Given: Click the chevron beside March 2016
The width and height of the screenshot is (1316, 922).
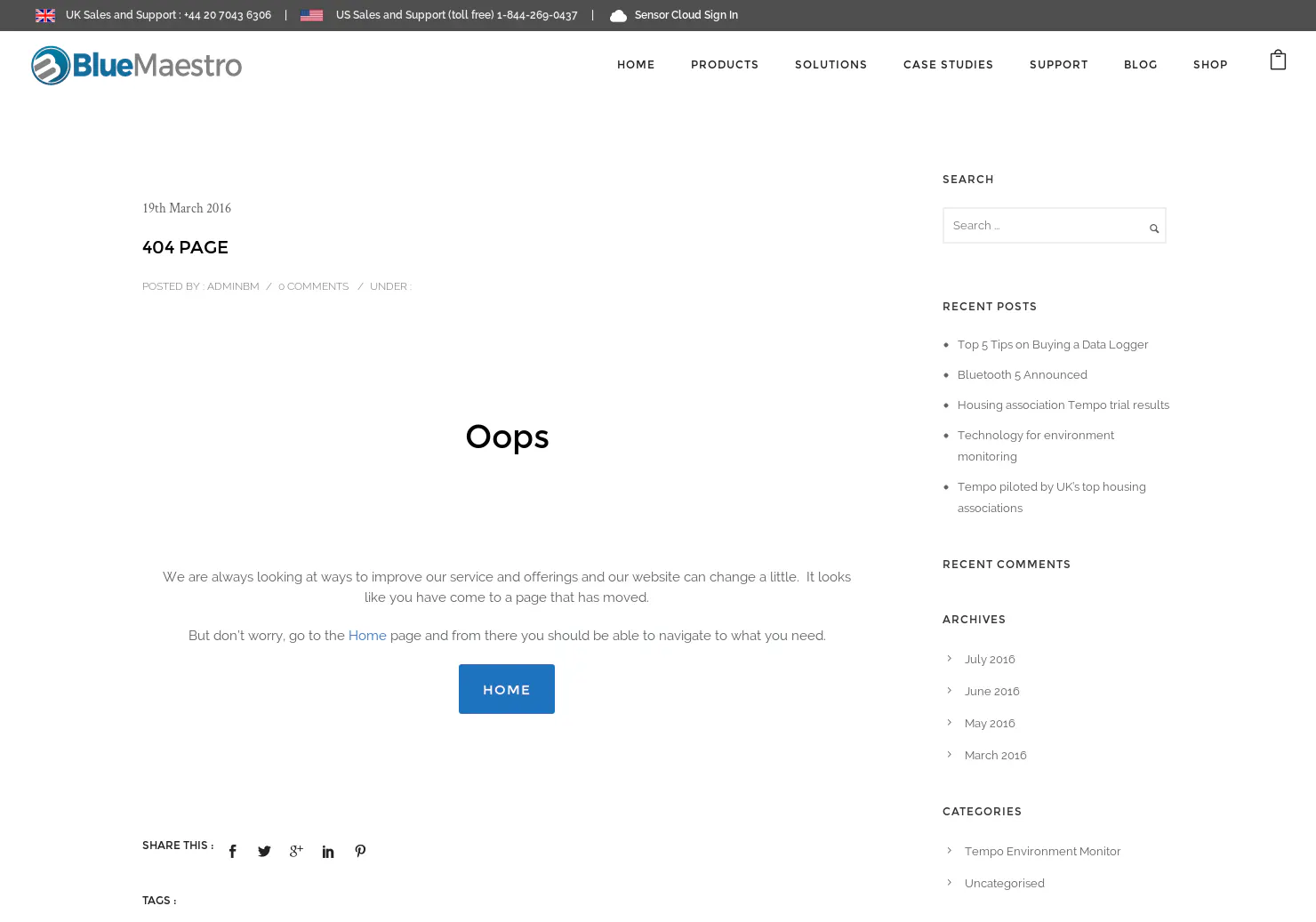Looking at the screenshot, I should click(949, 755).
